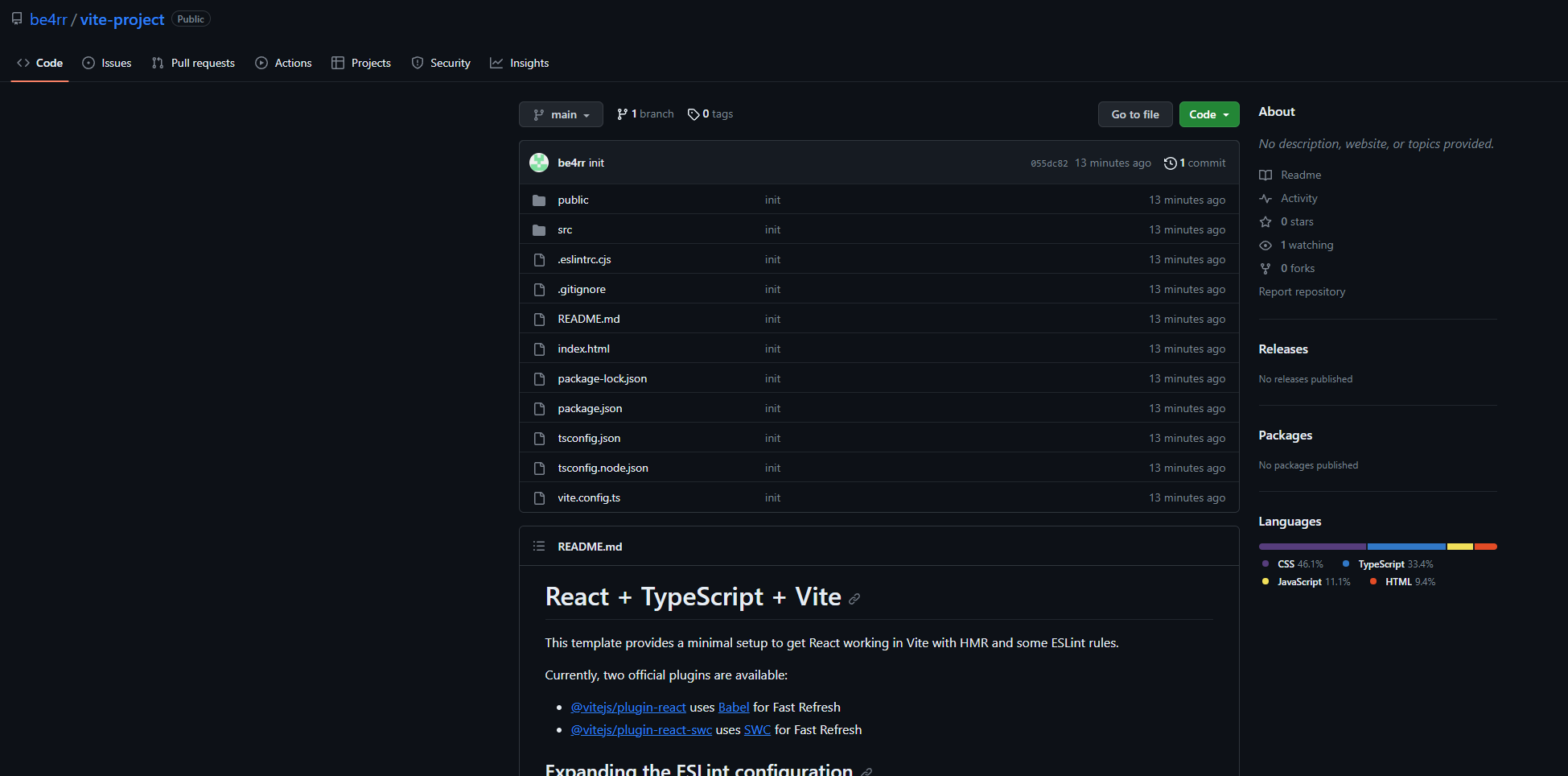Click the repository icon beside be4rr
Image resolution: width=1568 pixels, height=776 pixels.
[x=17, y=19]
